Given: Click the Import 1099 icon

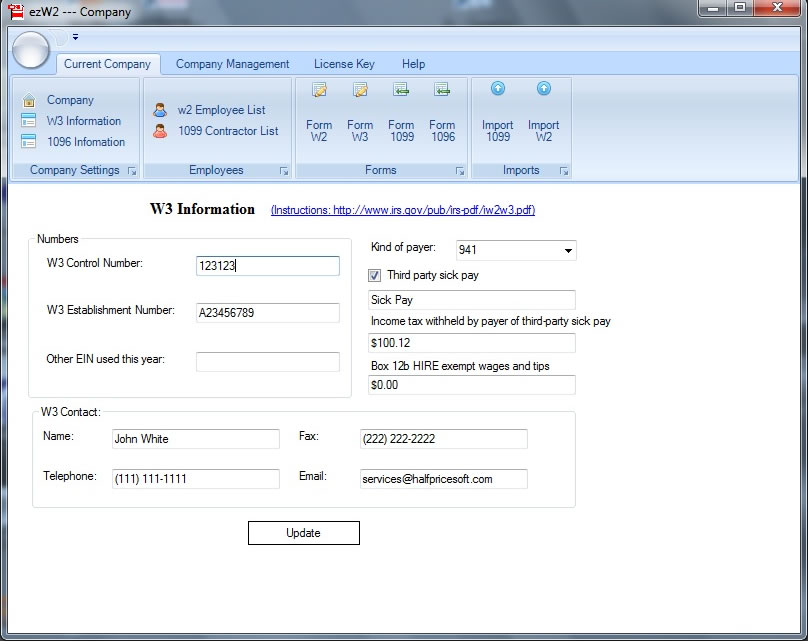Looking at the screenshot, I should (498, 89).
